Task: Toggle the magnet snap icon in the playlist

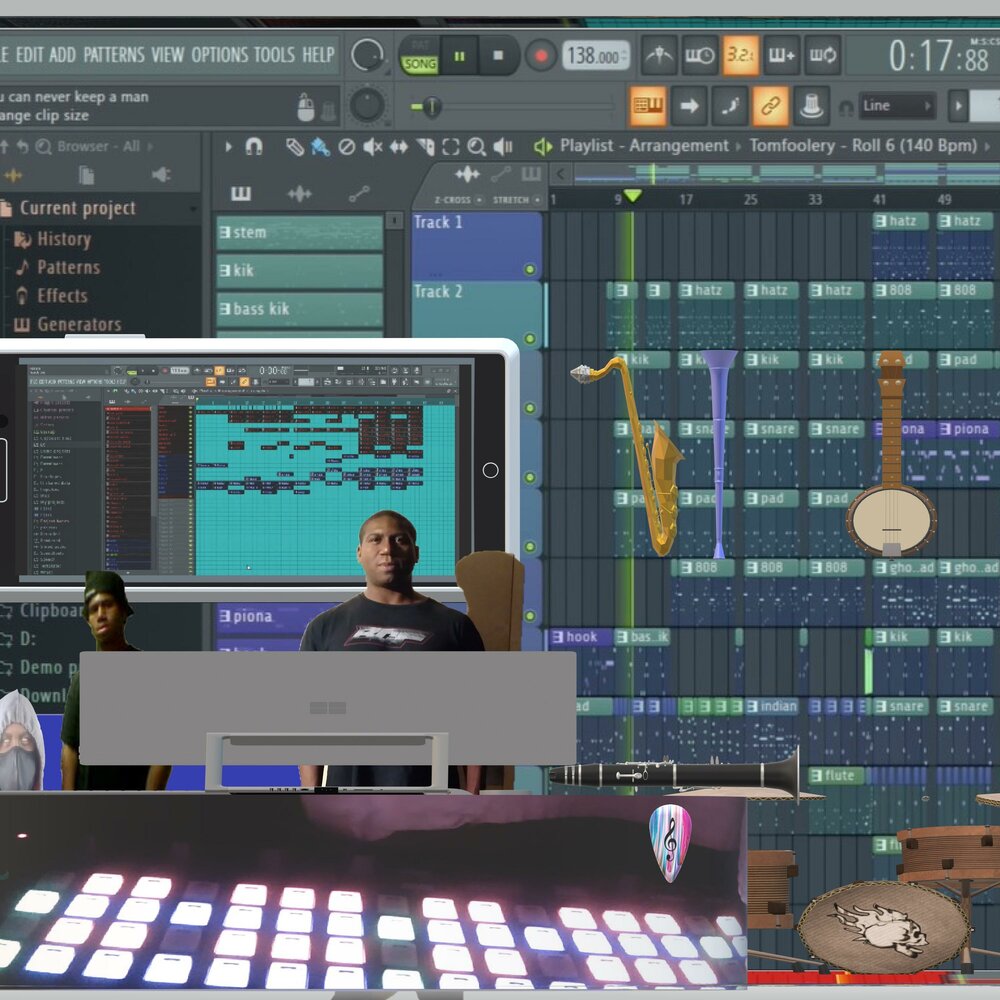Action: pyautogui.click(x=254, y=147)
